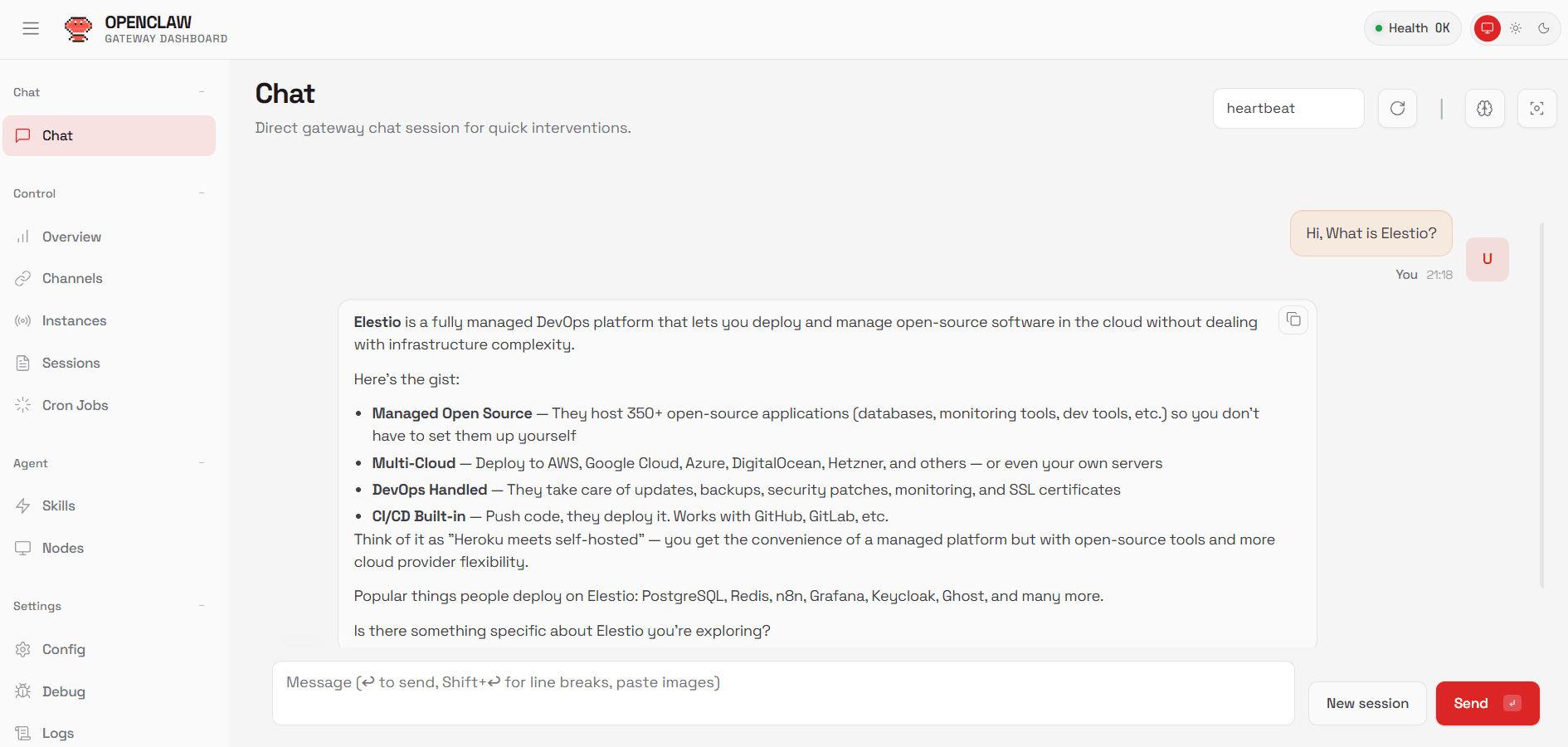Open the Sessions menu entry
The height and width of the screenshot is (747, 1568).
69,363
